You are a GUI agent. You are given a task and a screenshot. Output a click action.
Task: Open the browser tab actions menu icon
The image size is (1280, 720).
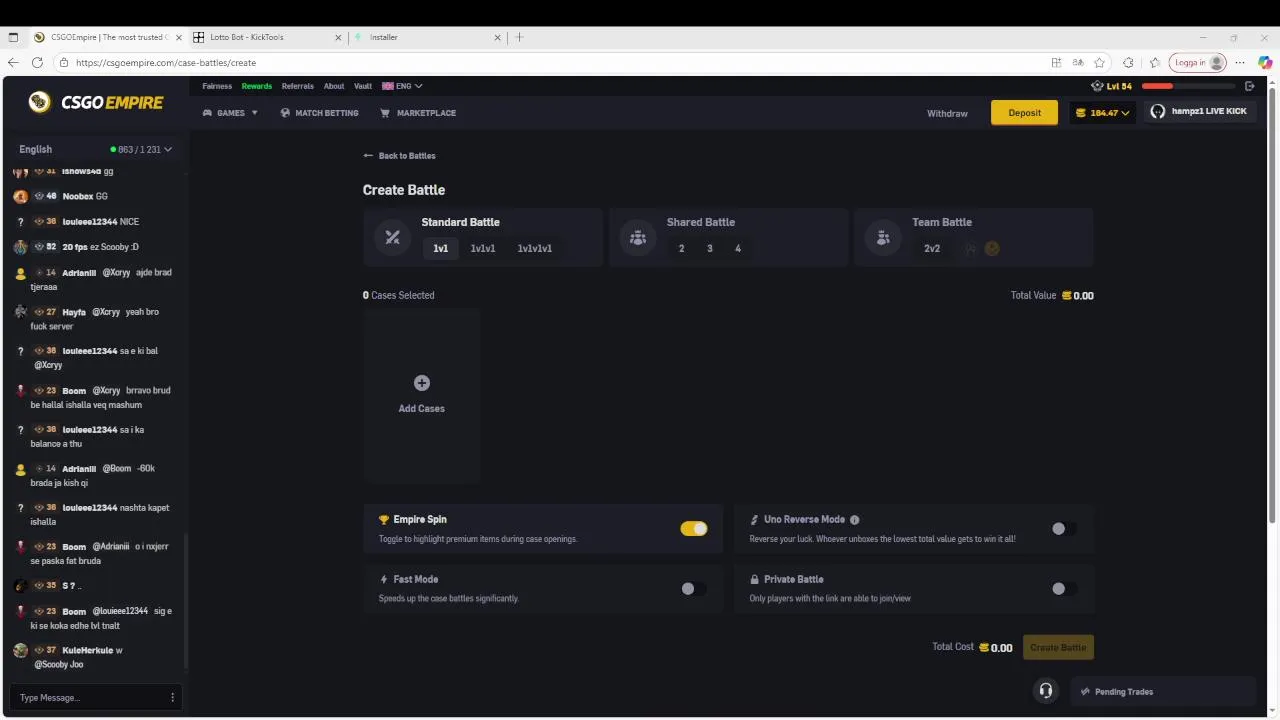click(x=13, y=37)
